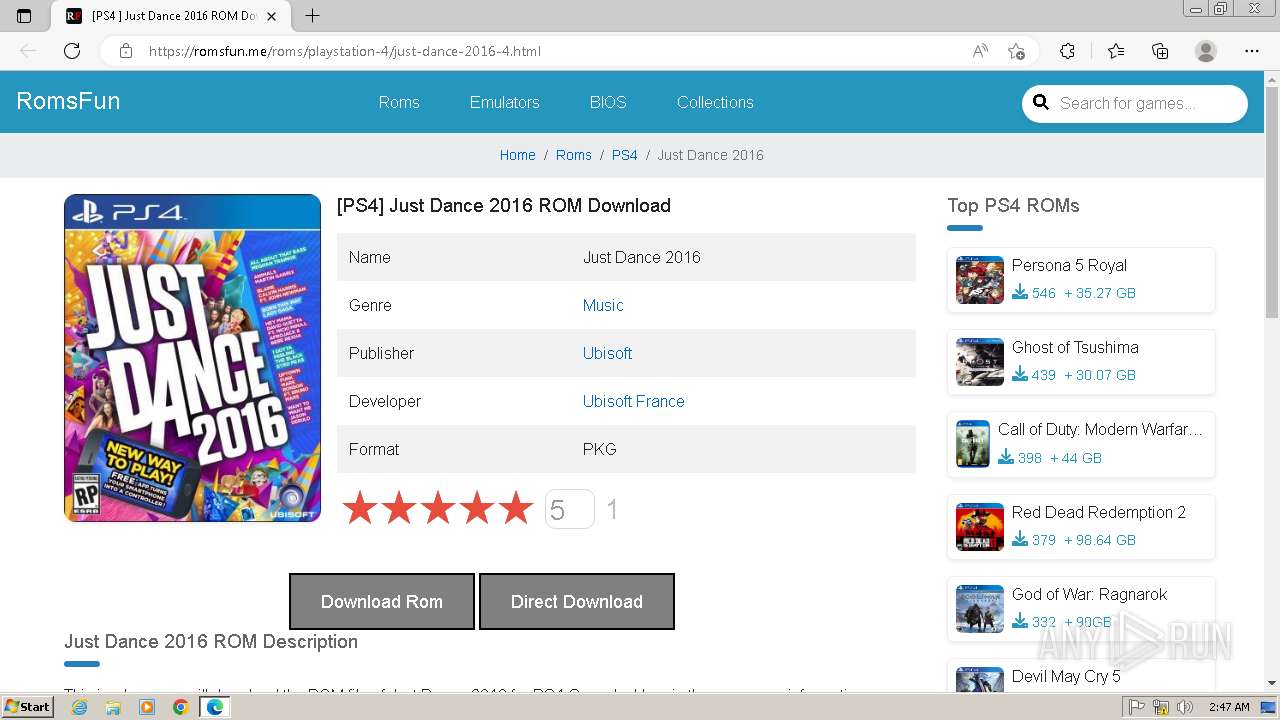Click God of War: Ragnarok thumbnail

coord(980,609)
